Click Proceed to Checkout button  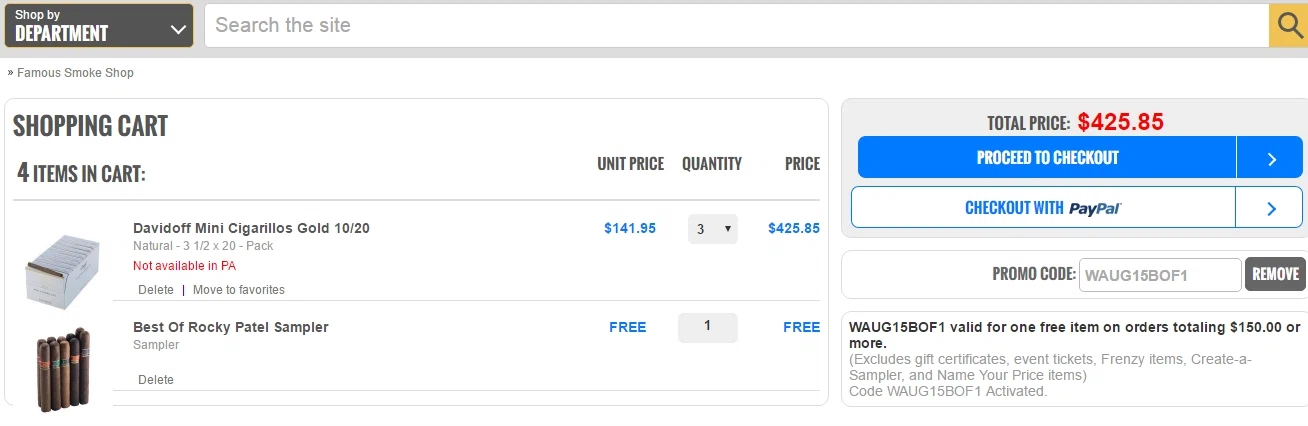click(x=1047, y=158)
